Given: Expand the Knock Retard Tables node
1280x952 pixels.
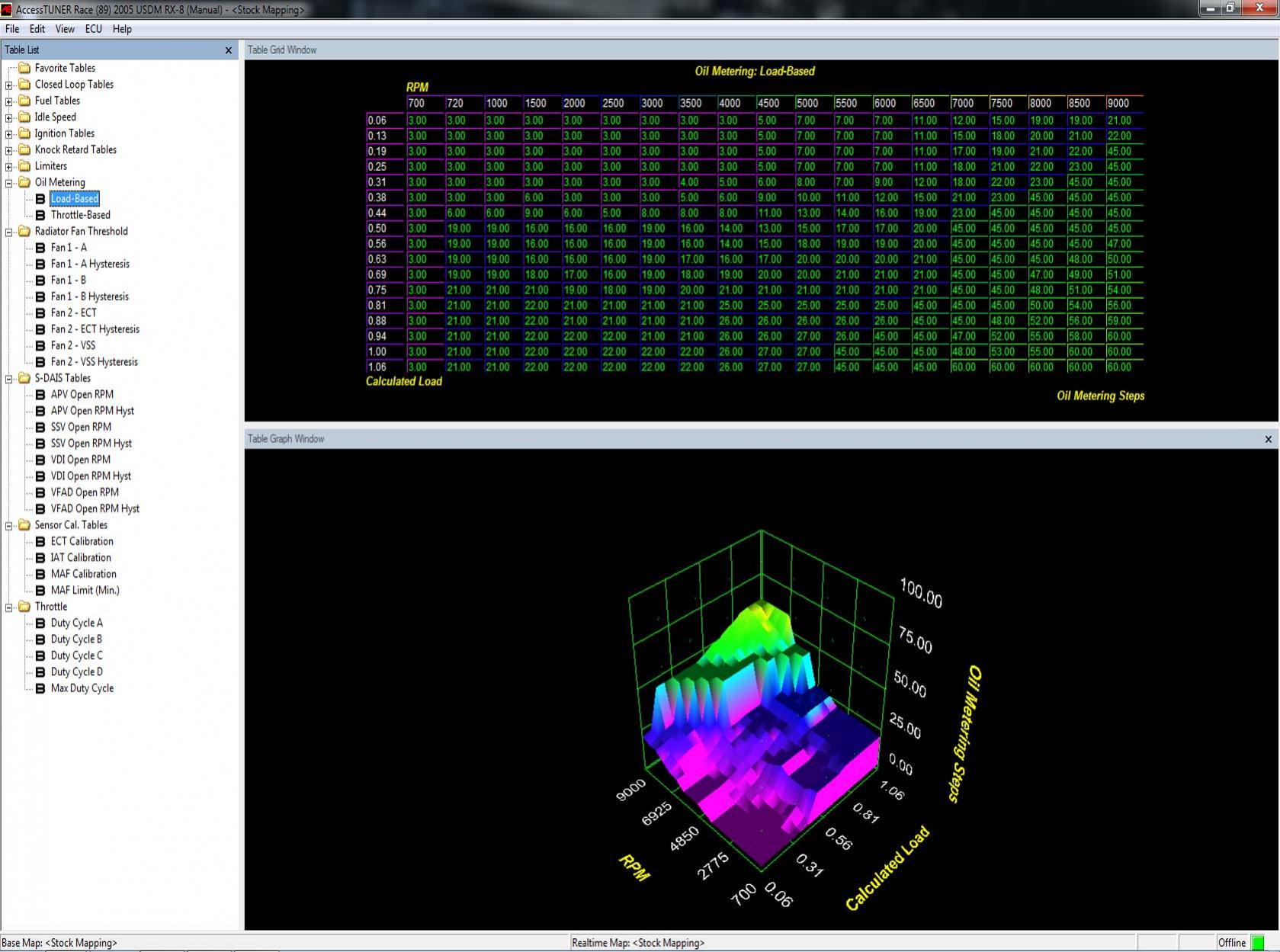Looking at the screenshot, I should (9, 150).
